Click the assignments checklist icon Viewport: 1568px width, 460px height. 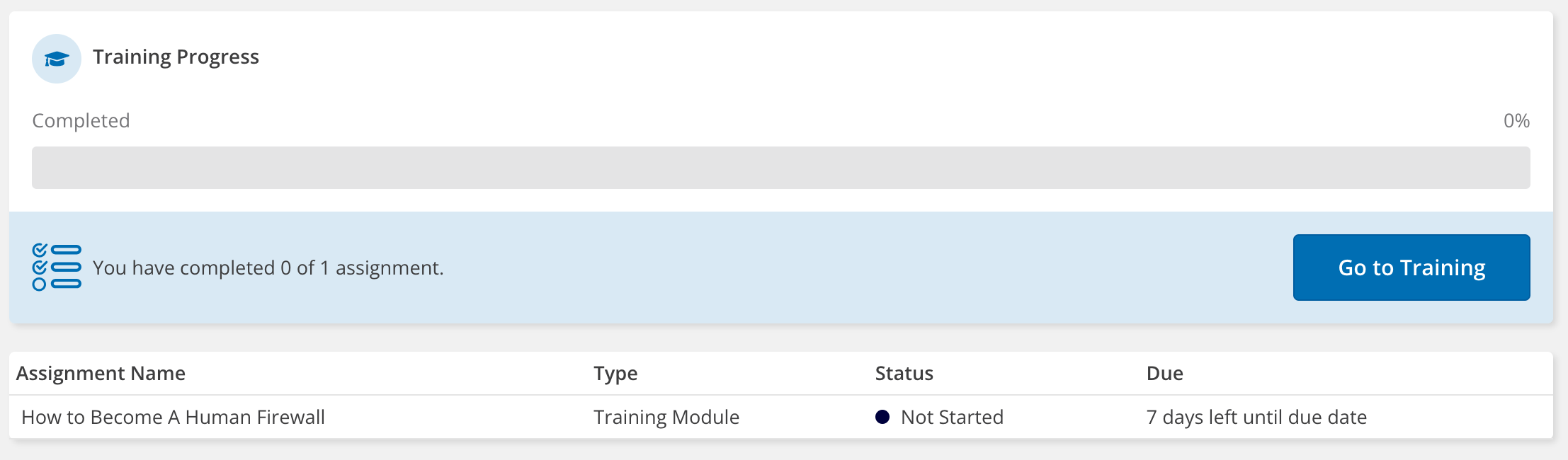point(57,268)
